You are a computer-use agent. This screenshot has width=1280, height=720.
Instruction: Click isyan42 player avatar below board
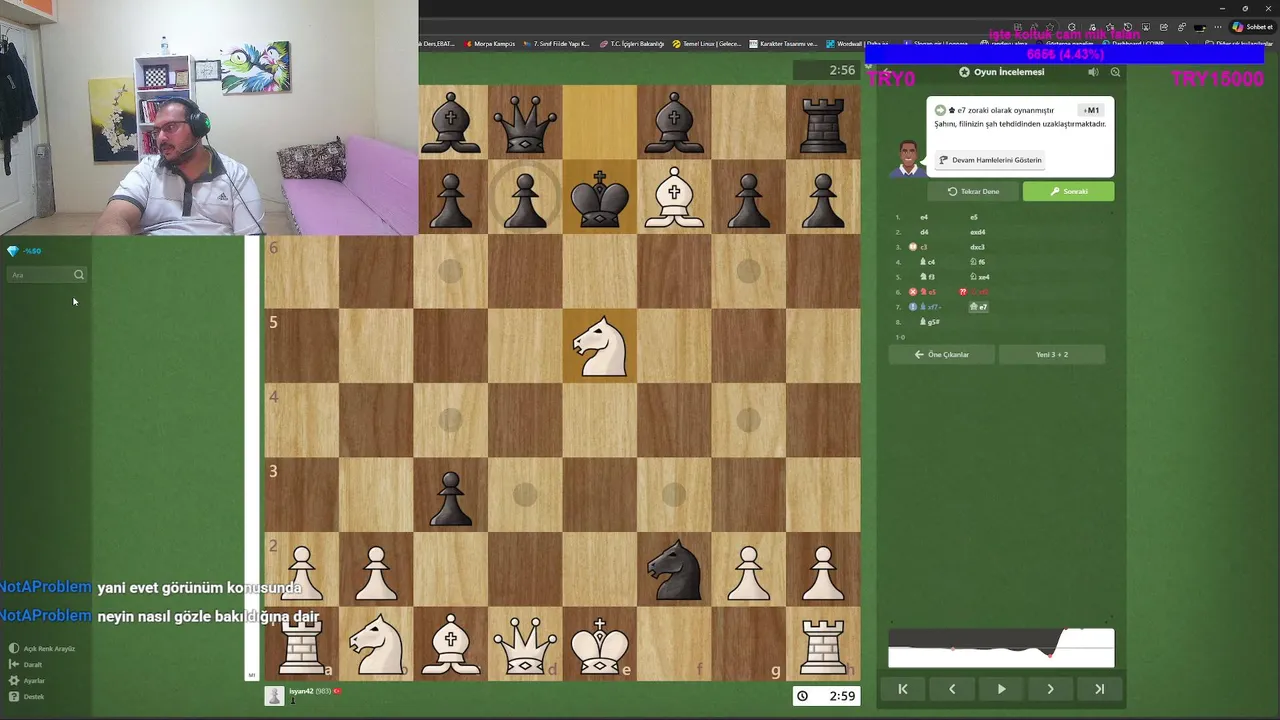274,696
